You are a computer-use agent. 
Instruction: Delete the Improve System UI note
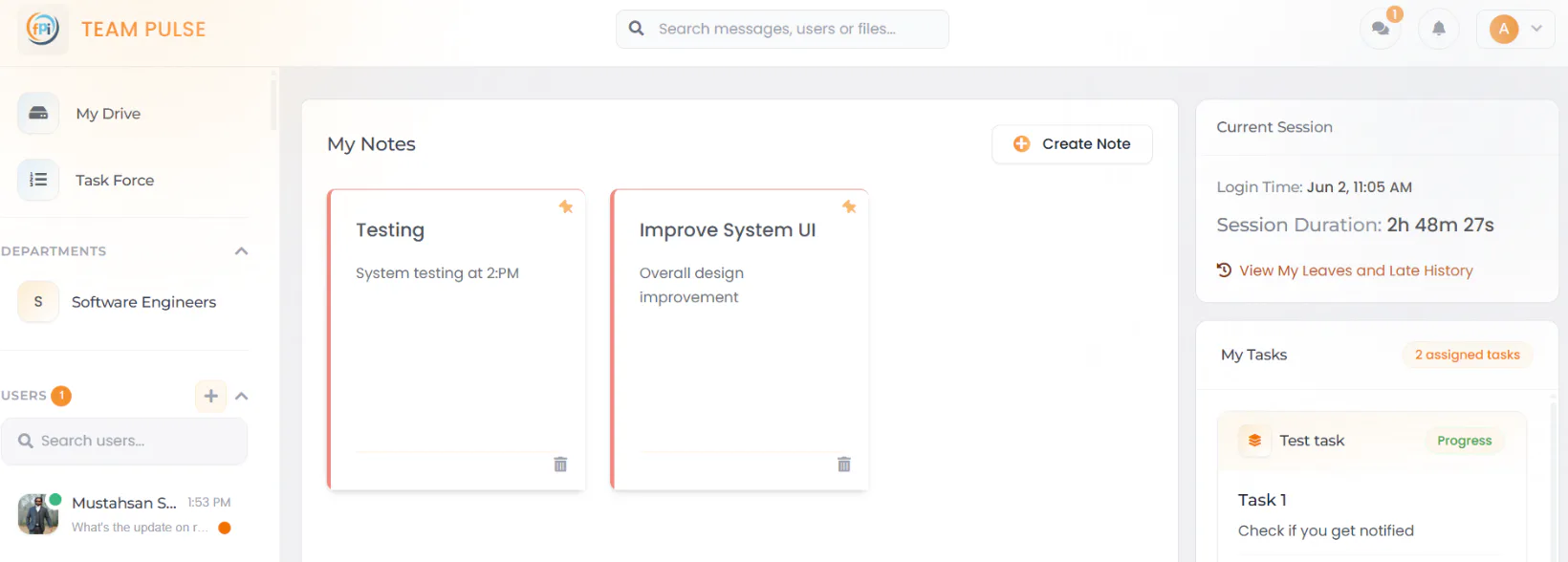point(844,465)
